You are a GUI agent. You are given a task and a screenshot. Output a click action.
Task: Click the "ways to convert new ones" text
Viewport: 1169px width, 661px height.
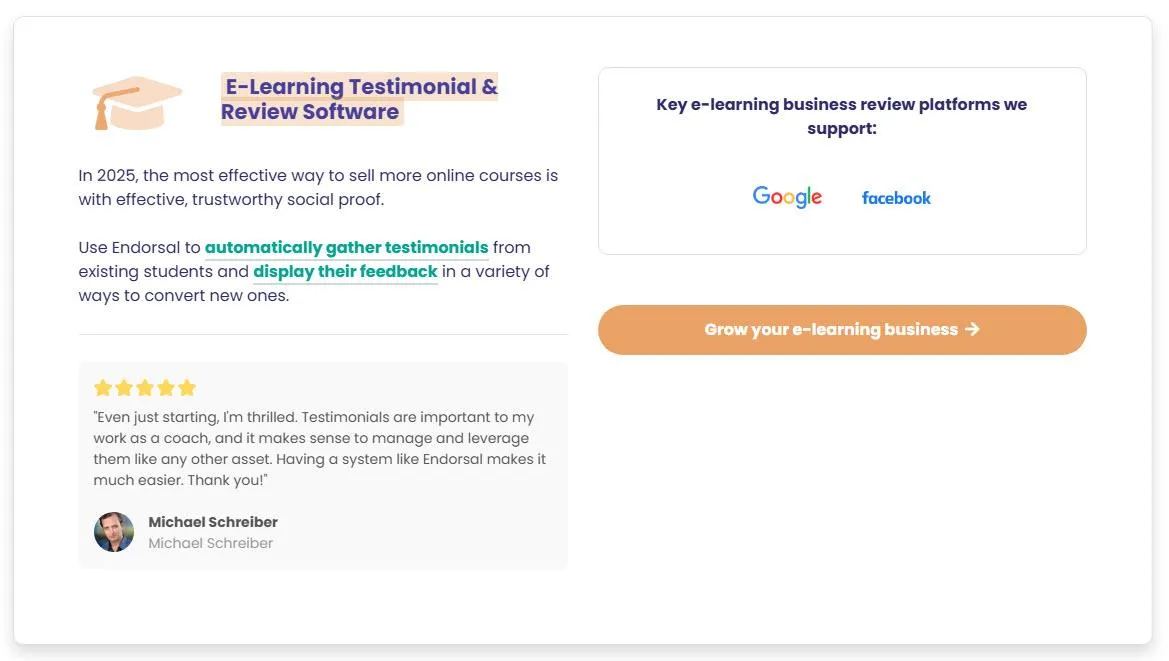coord(184,296)
